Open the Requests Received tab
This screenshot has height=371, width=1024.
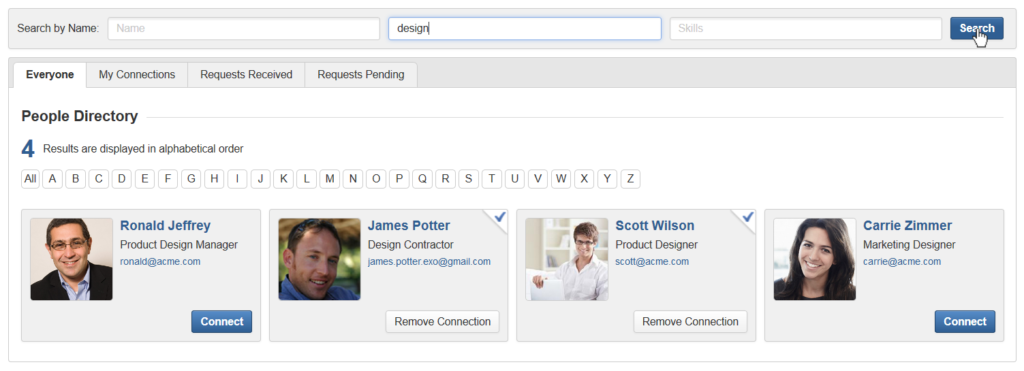[246, 74]
